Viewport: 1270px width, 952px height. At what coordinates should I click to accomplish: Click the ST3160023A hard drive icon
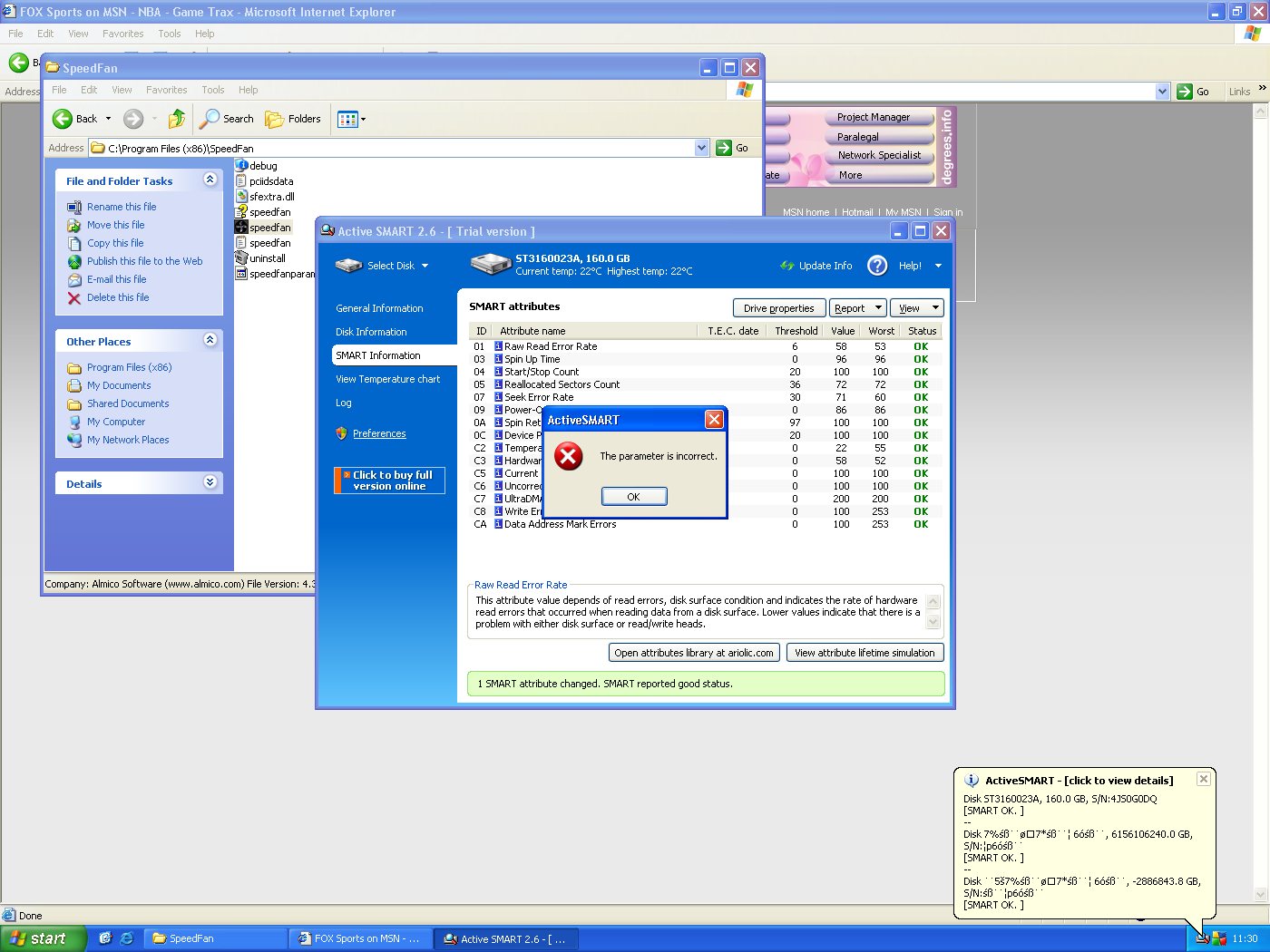pyautogui.click(x=491, y=264)
